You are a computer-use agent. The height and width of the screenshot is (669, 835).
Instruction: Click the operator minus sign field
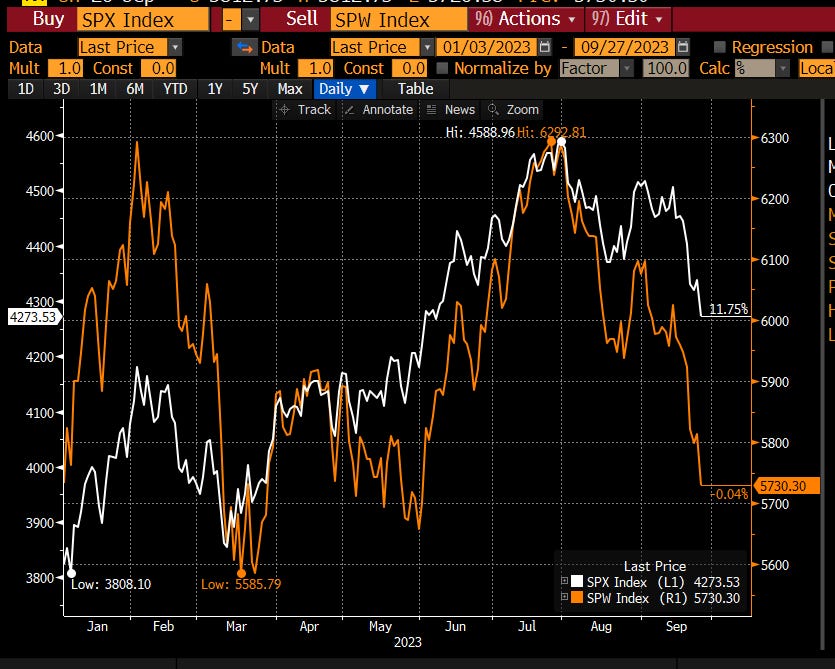tap(232, 20)
